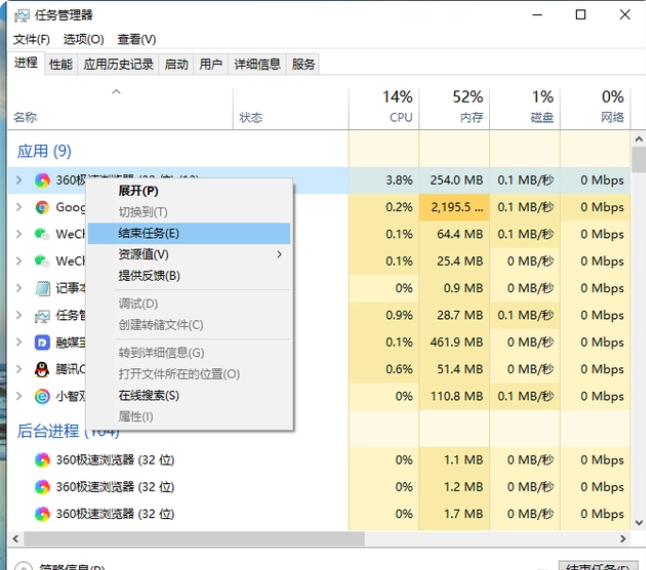The height and width of the screenshot is (570, 646).
Task: Select the Notepad app icon
Action: [x=42, y=288]
